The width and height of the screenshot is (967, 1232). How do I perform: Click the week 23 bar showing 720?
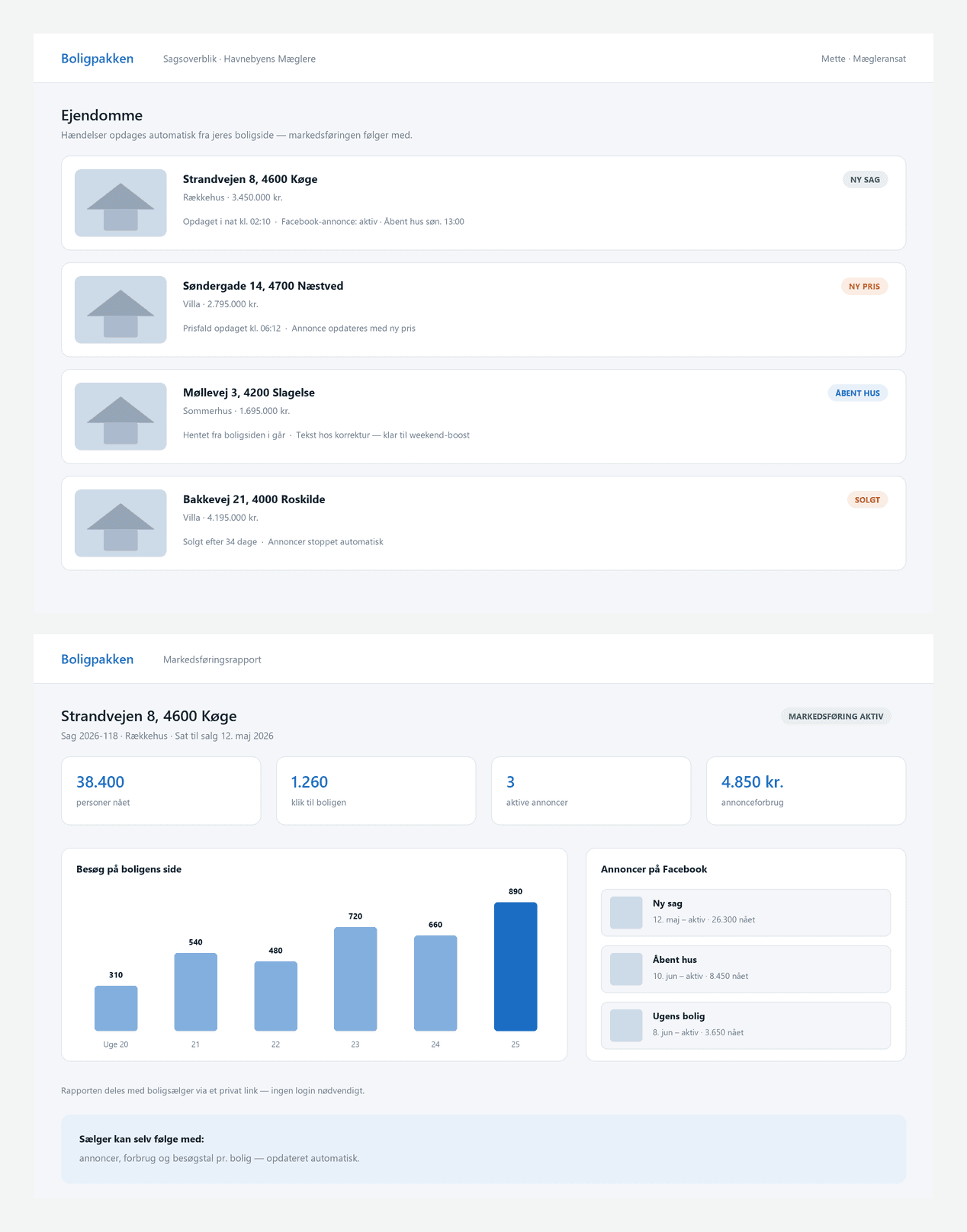coord(355,979)
